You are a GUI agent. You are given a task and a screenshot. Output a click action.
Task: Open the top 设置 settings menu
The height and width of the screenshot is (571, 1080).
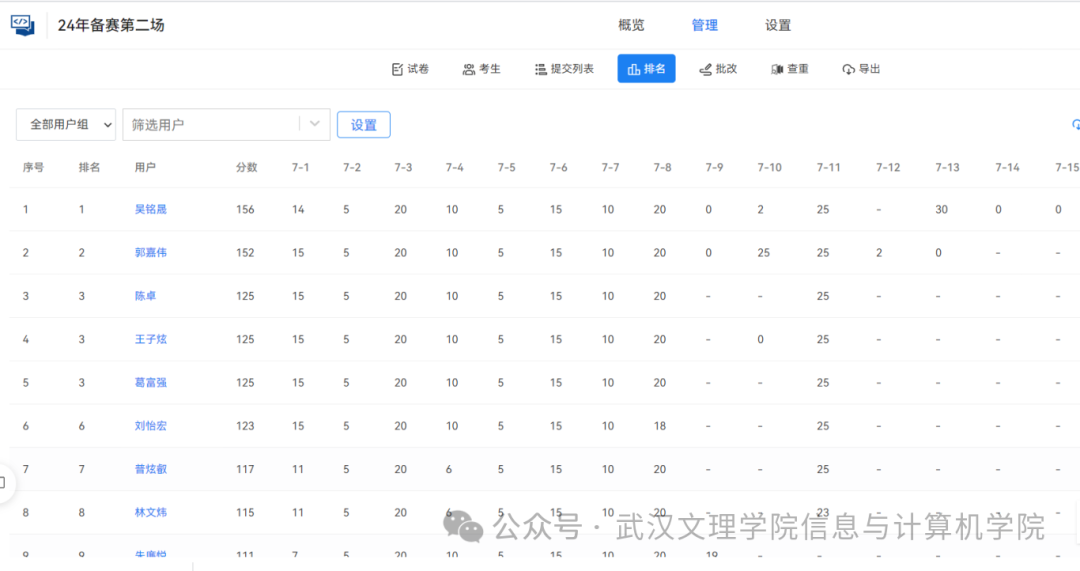[x=778, y=25]
